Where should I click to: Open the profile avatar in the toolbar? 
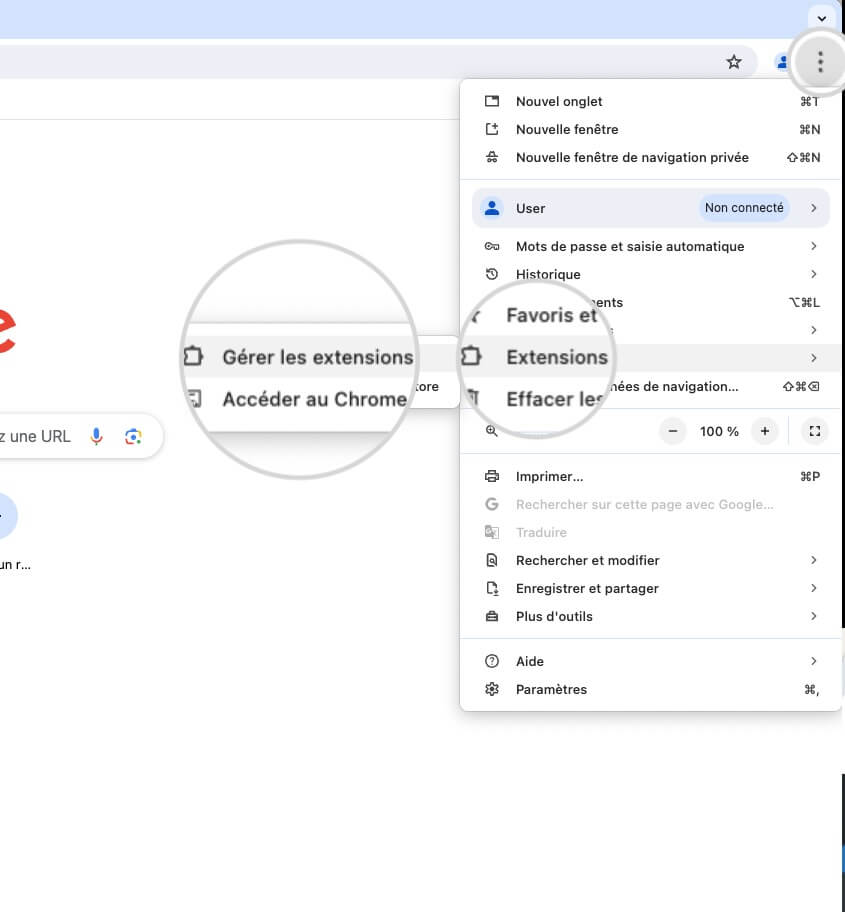coord(782,62)
